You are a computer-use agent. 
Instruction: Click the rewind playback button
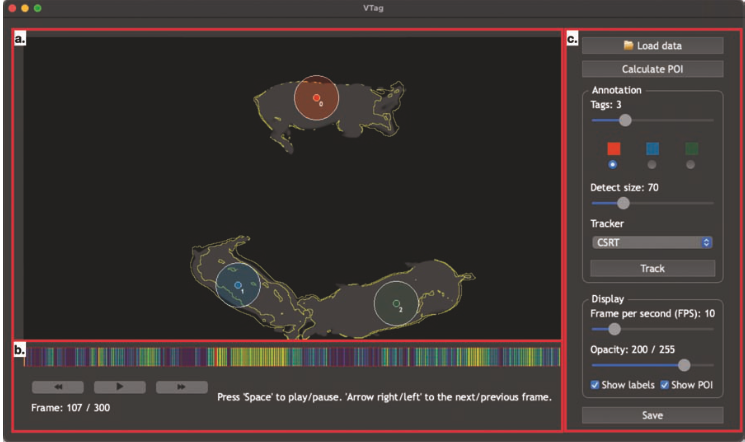57,386
